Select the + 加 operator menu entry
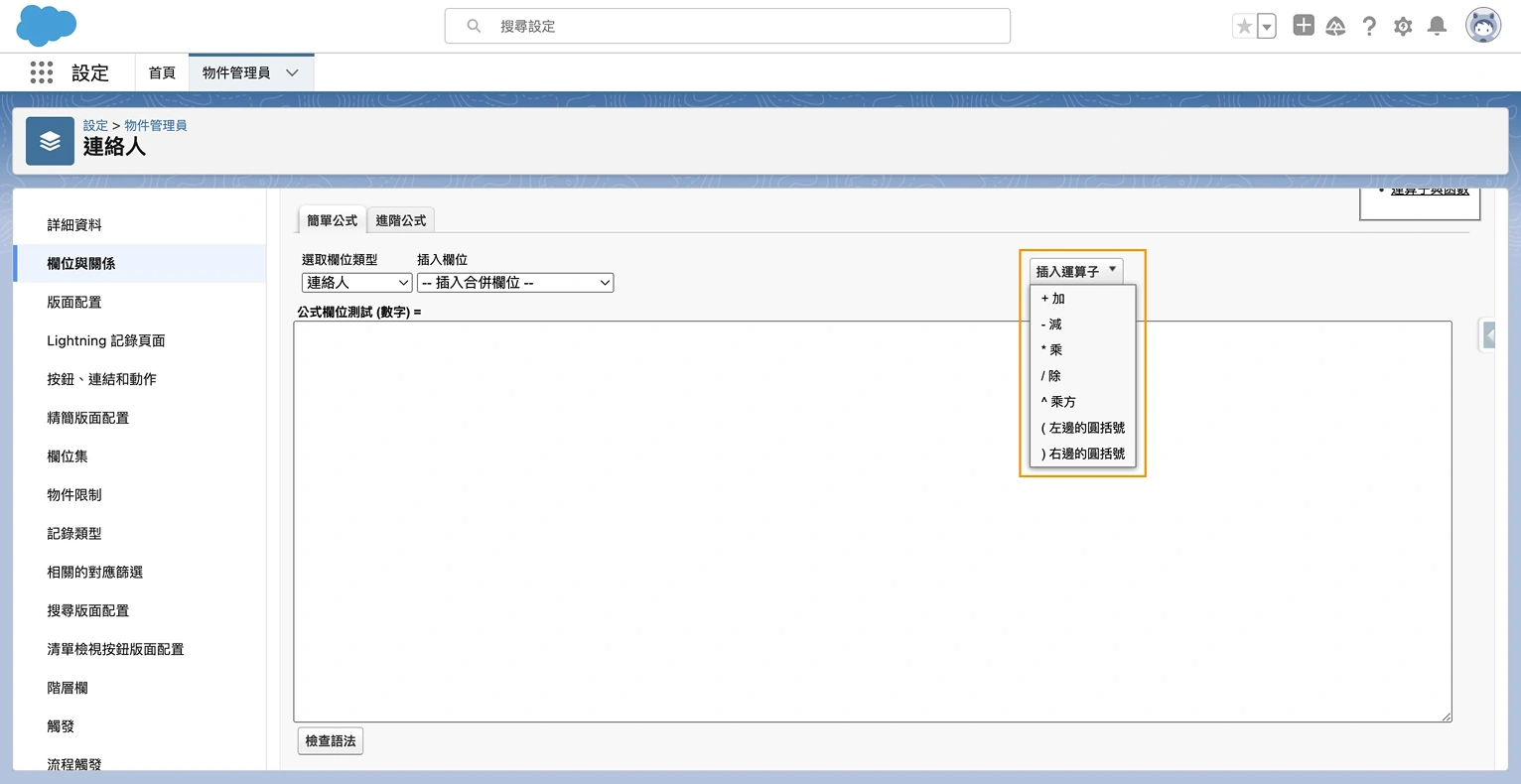The image size is (1521, 784). pyautogui.click(x=1054, y=298)
